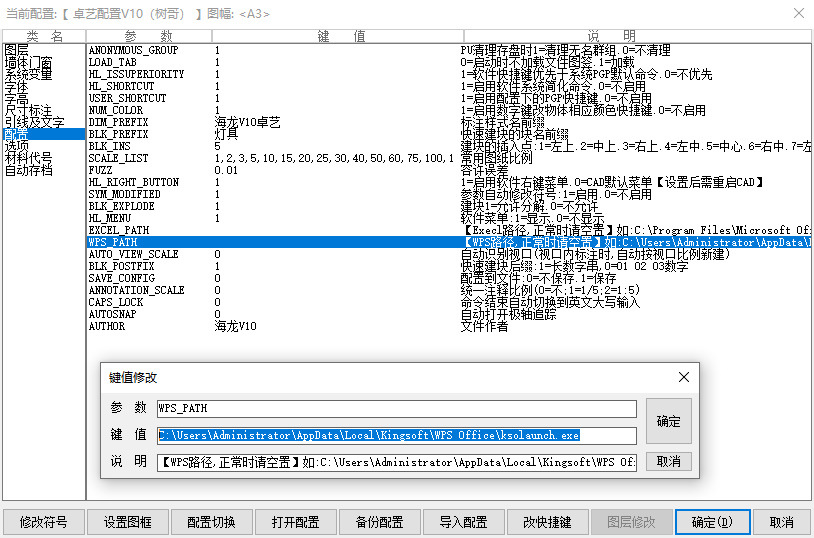
Task: Click the 参数 field showing WPS_PATH
Action: coord(396,408)
